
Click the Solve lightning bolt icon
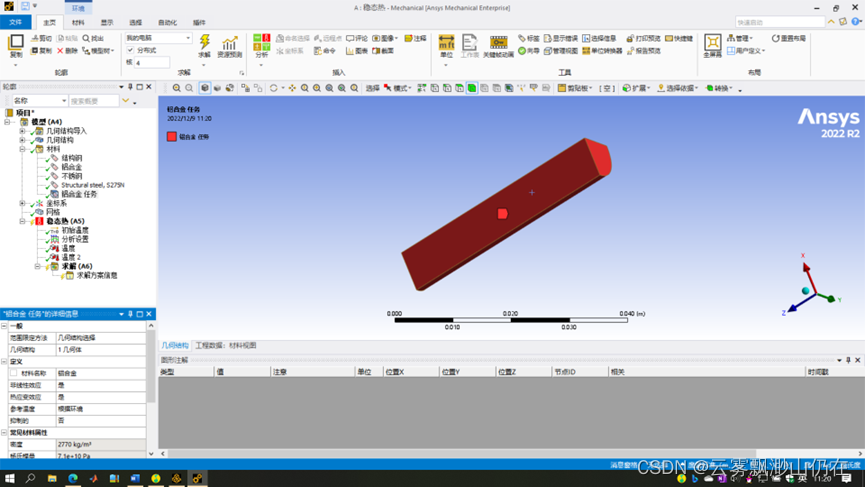[205, 44]
